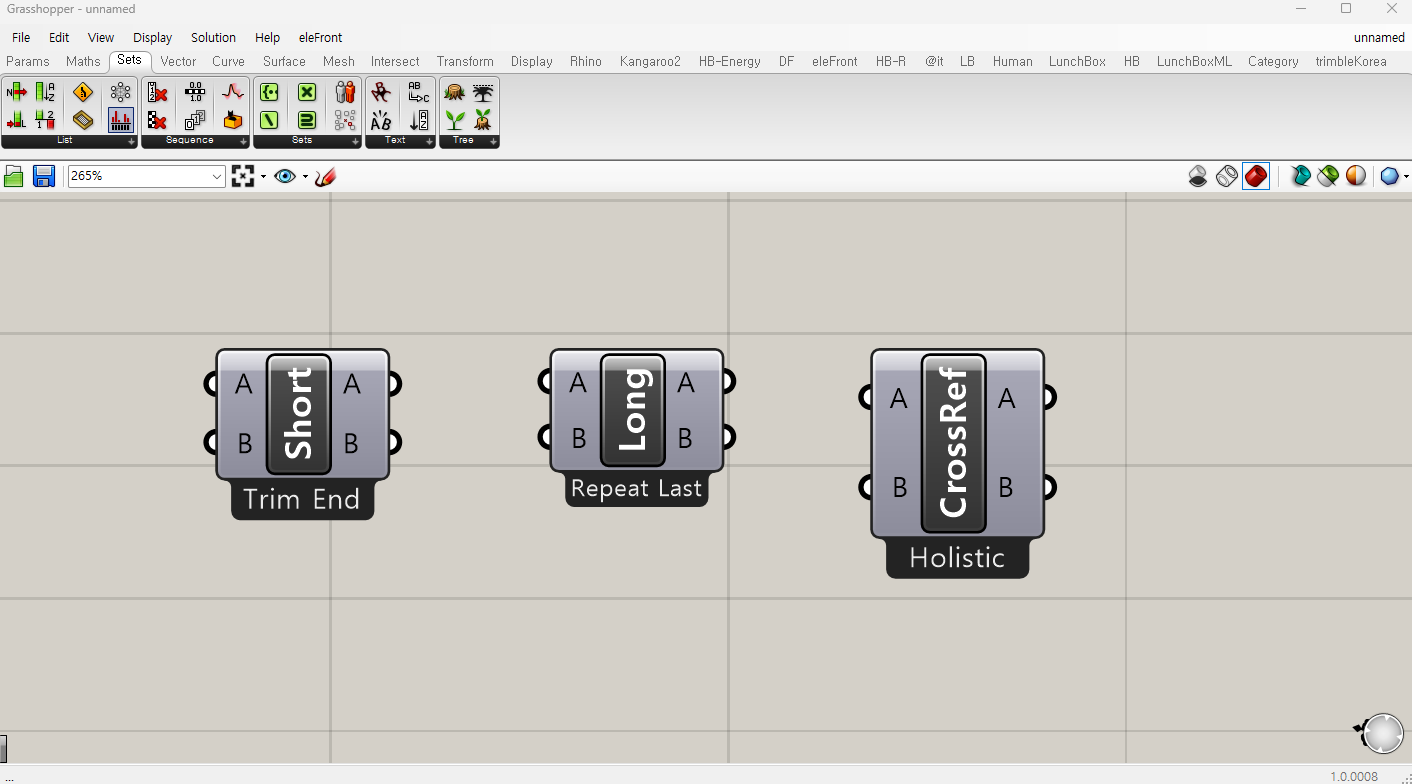Select the Create Set icon in Sets panel

[269, 91]
